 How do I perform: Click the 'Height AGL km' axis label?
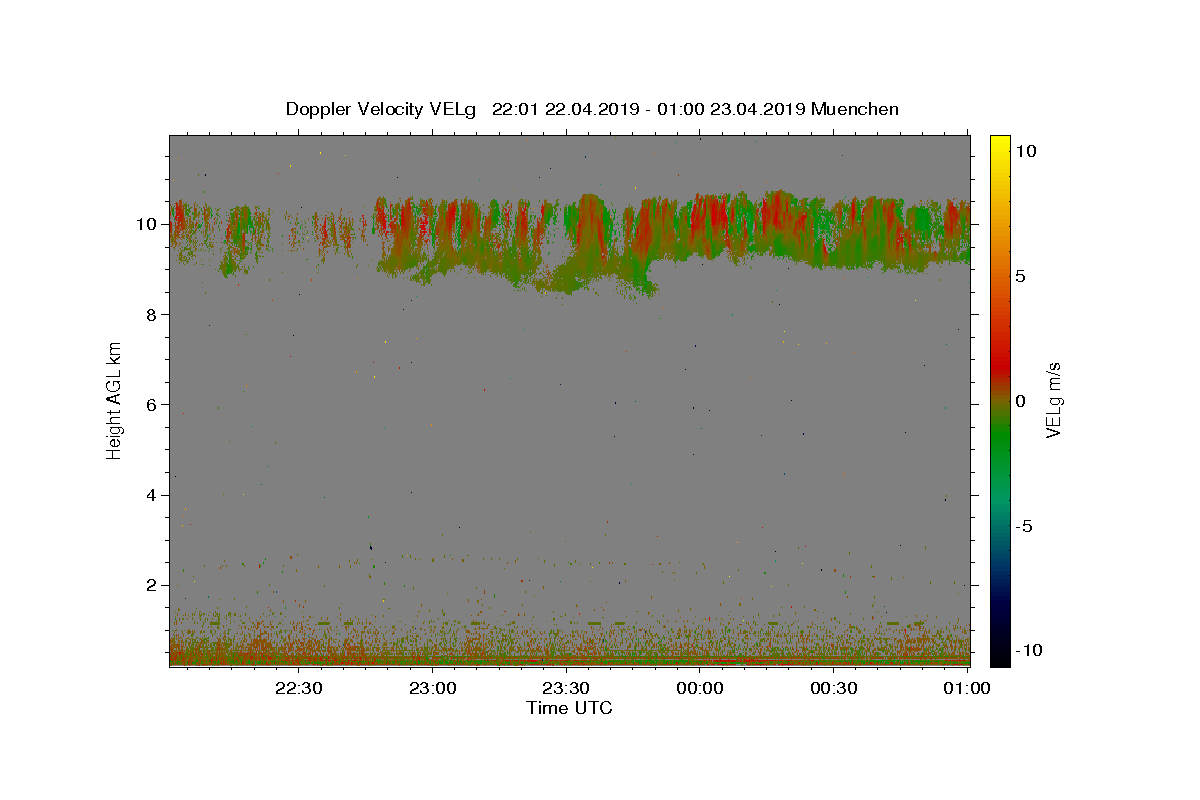(115, 399)
